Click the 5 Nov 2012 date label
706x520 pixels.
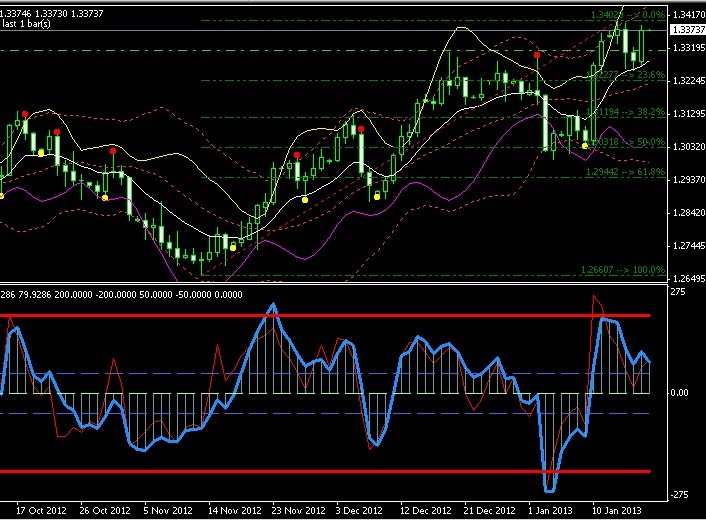point(168,511)
